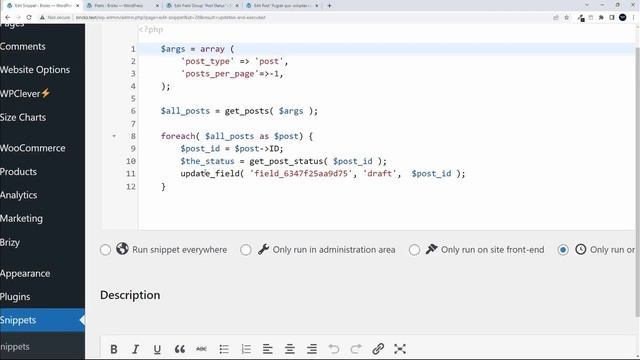The width and height of the screenshot is (640, 360).
Task: Click code line 11 update_field call
Action: click(x=322, y=174)
